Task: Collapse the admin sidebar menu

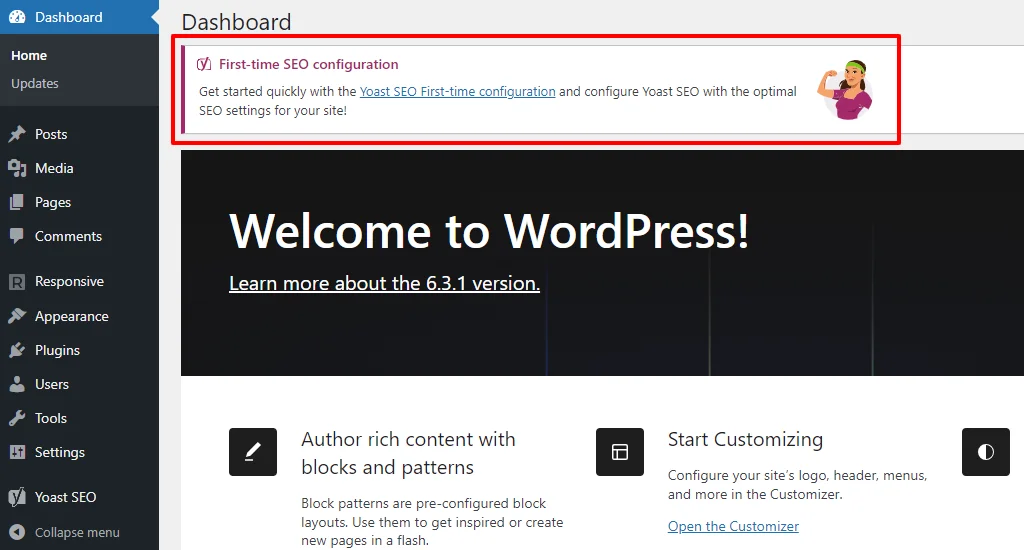Action: point(79,532)
